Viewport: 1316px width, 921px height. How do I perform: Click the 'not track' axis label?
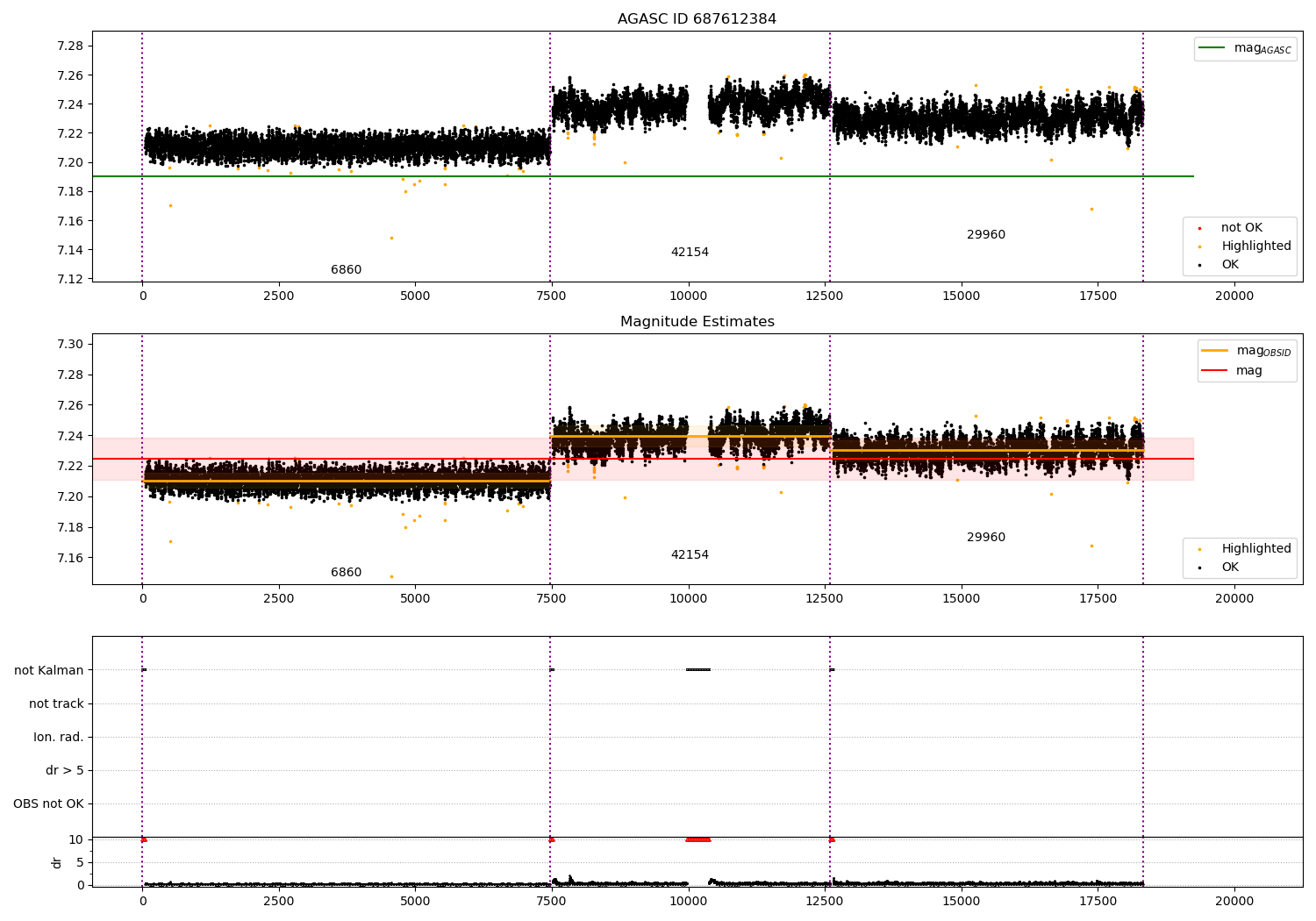click(x=56, y=704)
